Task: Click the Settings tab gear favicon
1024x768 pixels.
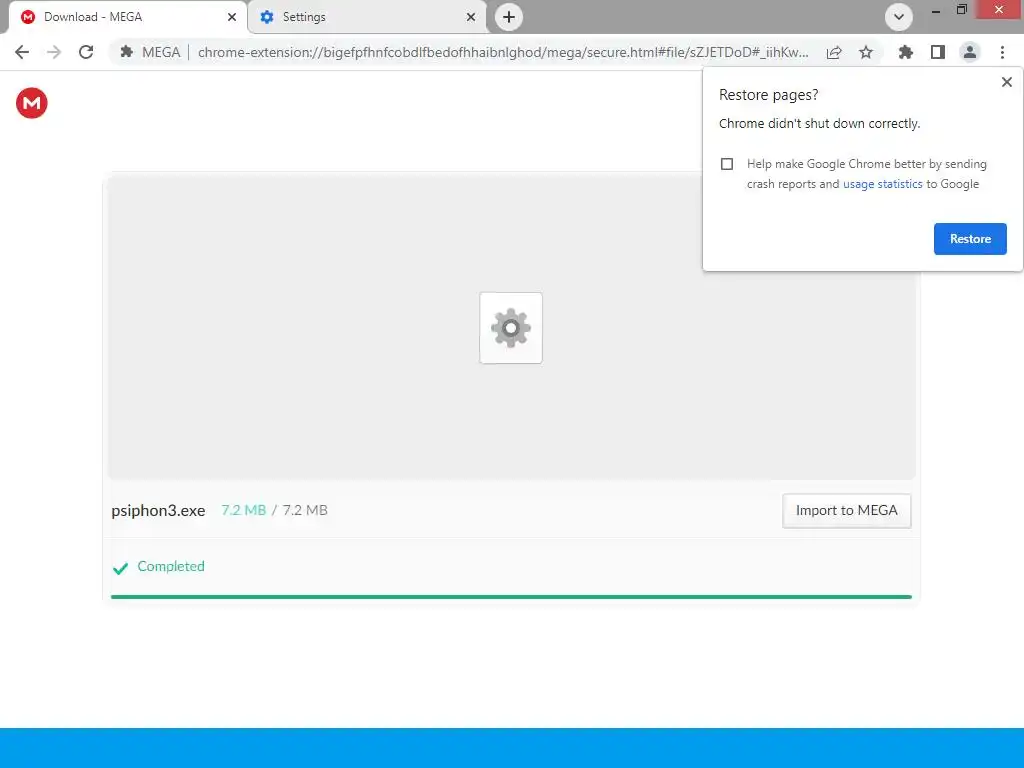Action: pos(266,17)
